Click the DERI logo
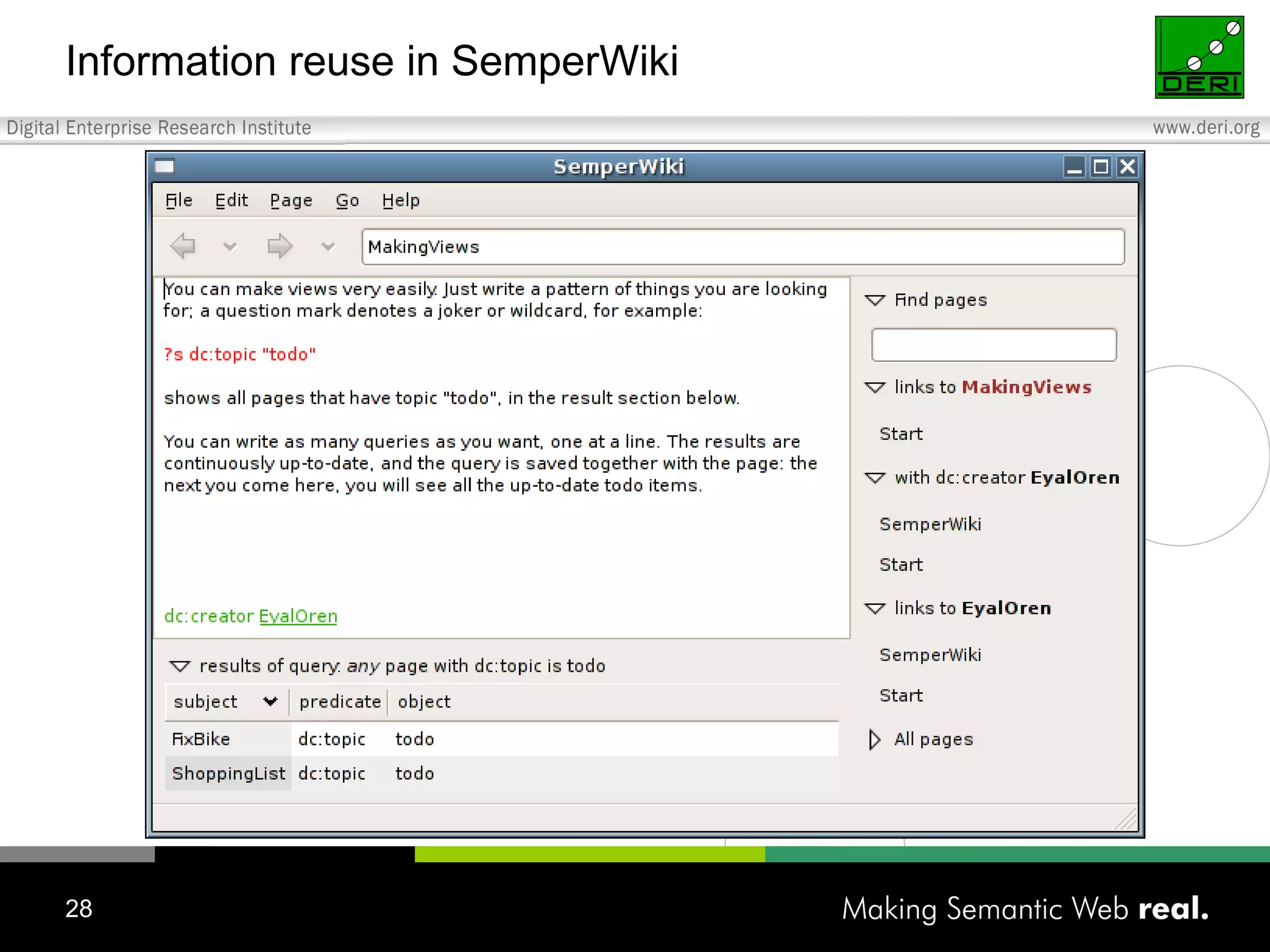The width and height of the screenshot is (1270, 952). click(x=1199, y=57)
